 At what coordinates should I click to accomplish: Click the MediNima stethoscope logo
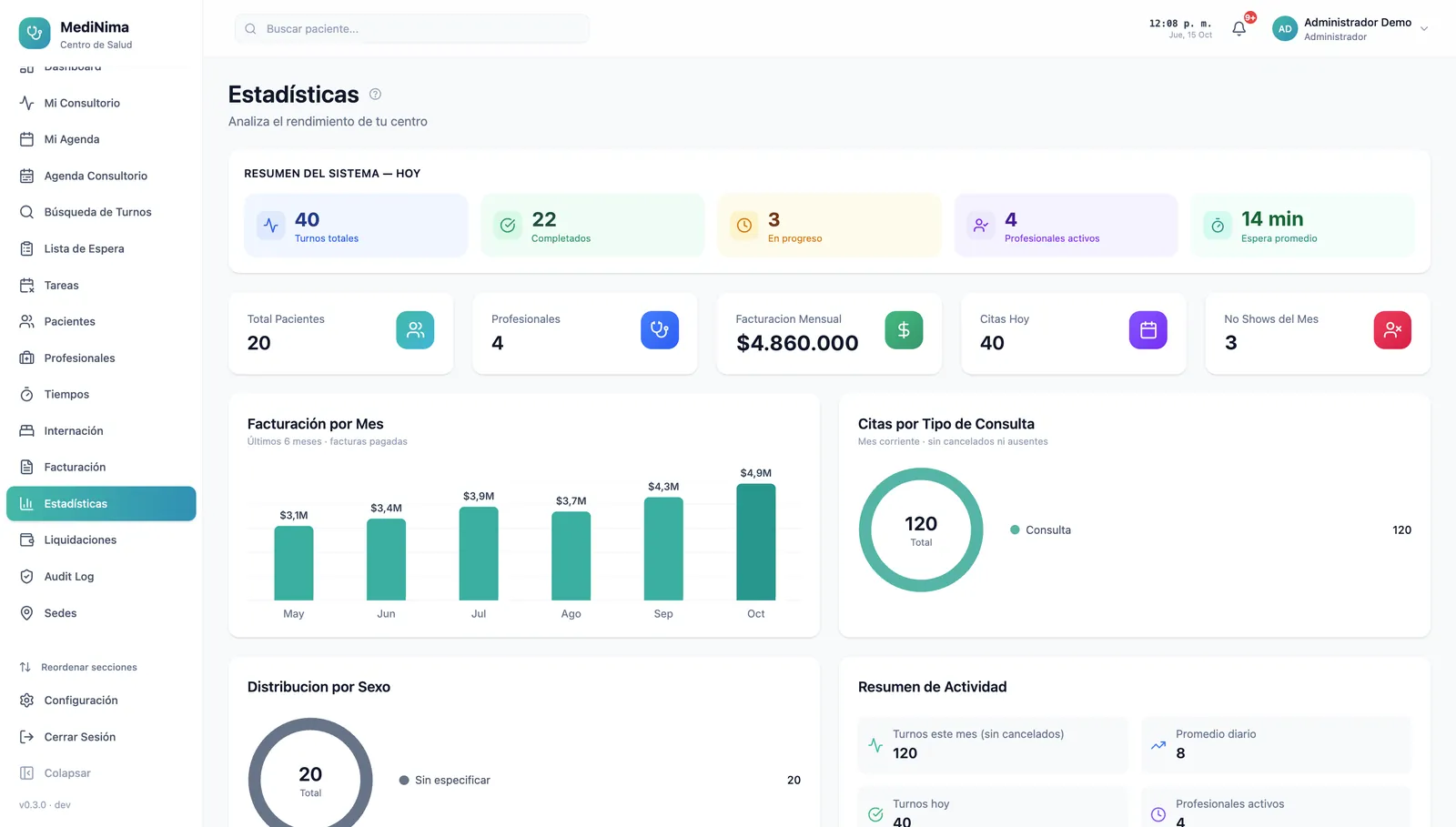35,34
